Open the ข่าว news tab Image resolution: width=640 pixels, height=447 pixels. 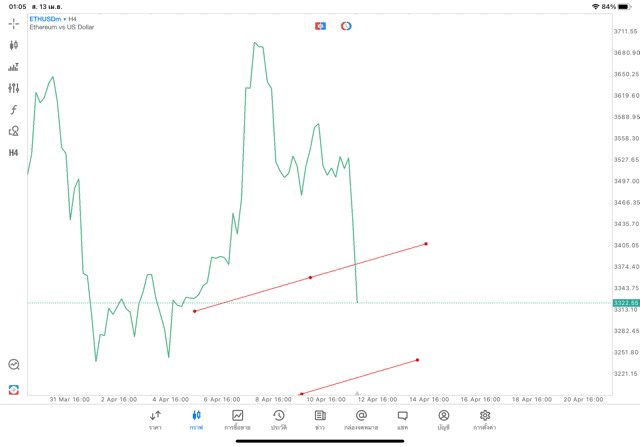point(319,420)
